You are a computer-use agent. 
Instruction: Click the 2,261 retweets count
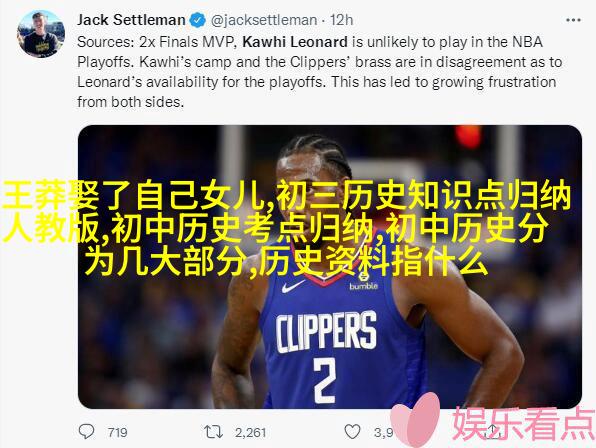tap(250, 432)
